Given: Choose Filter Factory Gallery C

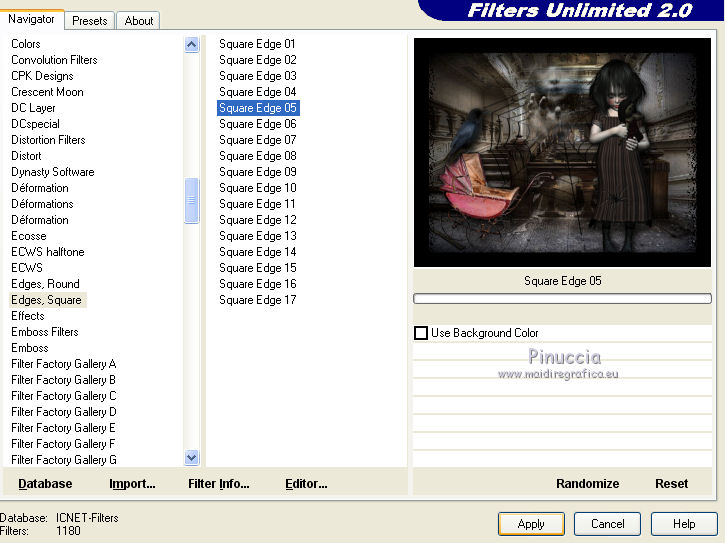Looking at the screenshot, I should click(x=63, y=396).
